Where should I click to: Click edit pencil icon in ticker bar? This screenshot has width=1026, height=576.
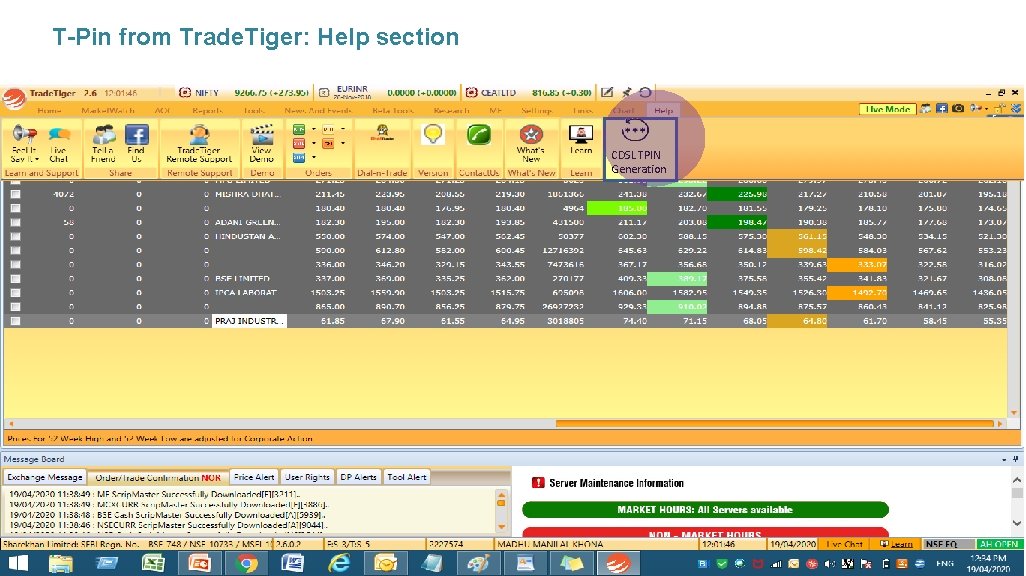pyautogui.click(x=607, y=92)
